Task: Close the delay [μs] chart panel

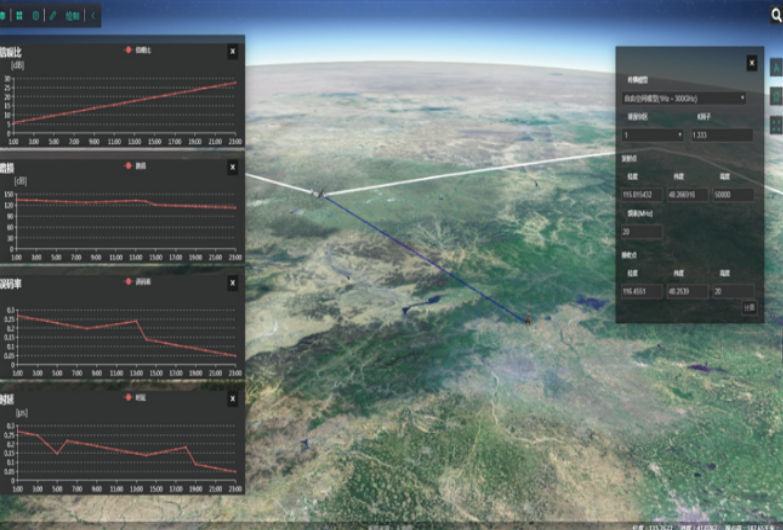Action: click(233, 399)
